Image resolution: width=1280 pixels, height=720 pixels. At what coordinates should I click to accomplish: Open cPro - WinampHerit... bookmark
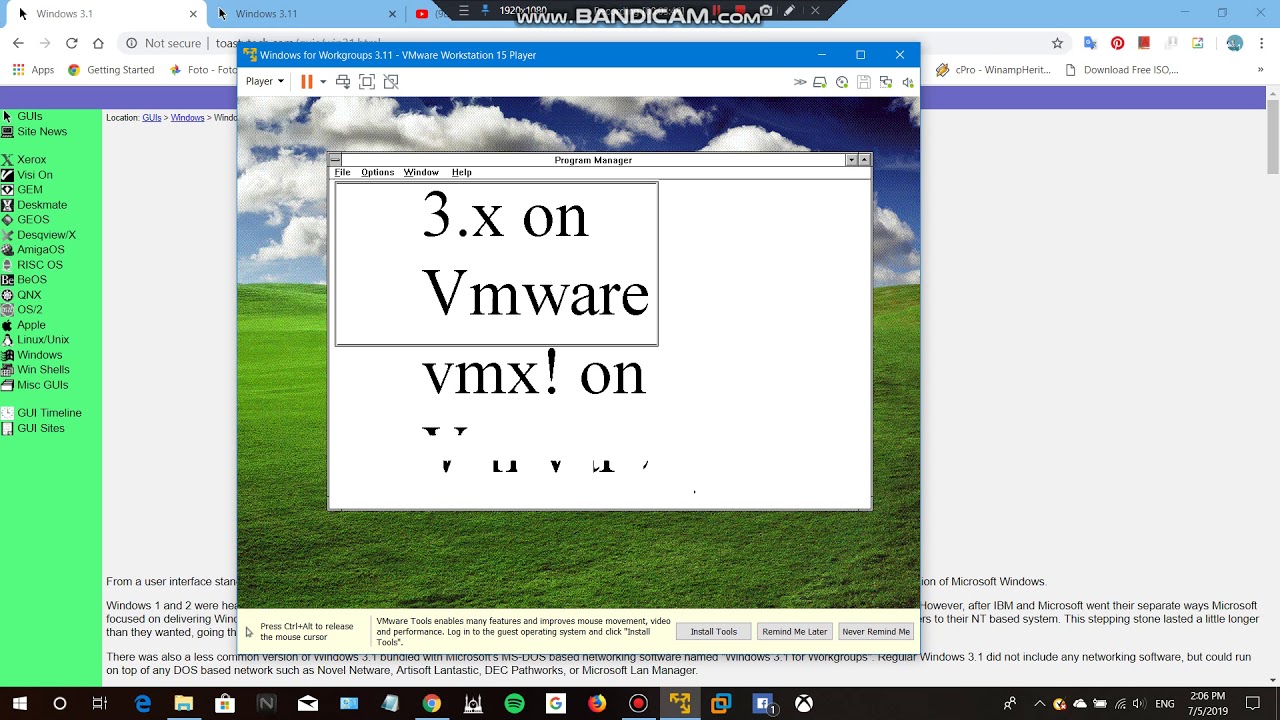(x=993, y=70)
